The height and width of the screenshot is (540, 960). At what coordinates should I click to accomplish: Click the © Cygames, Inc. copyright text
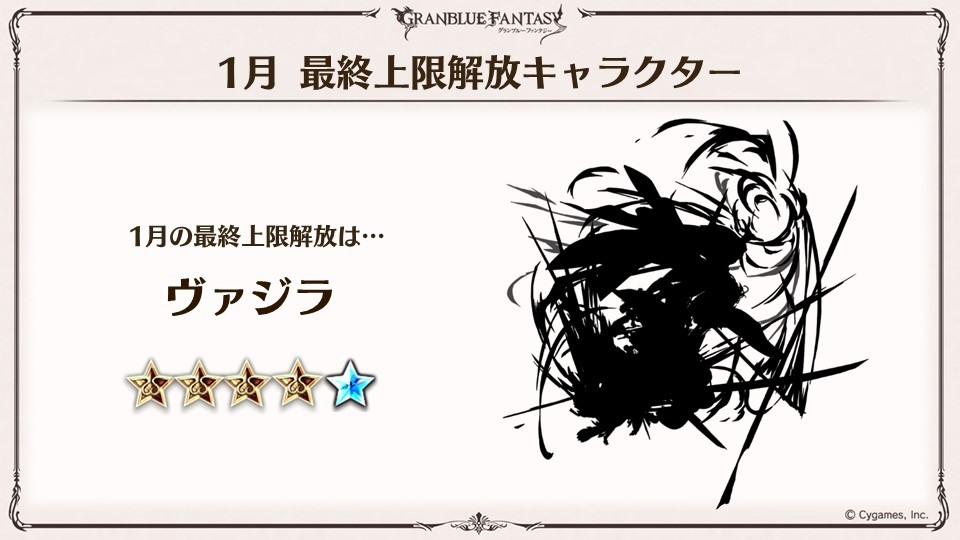tap(887, 515)
